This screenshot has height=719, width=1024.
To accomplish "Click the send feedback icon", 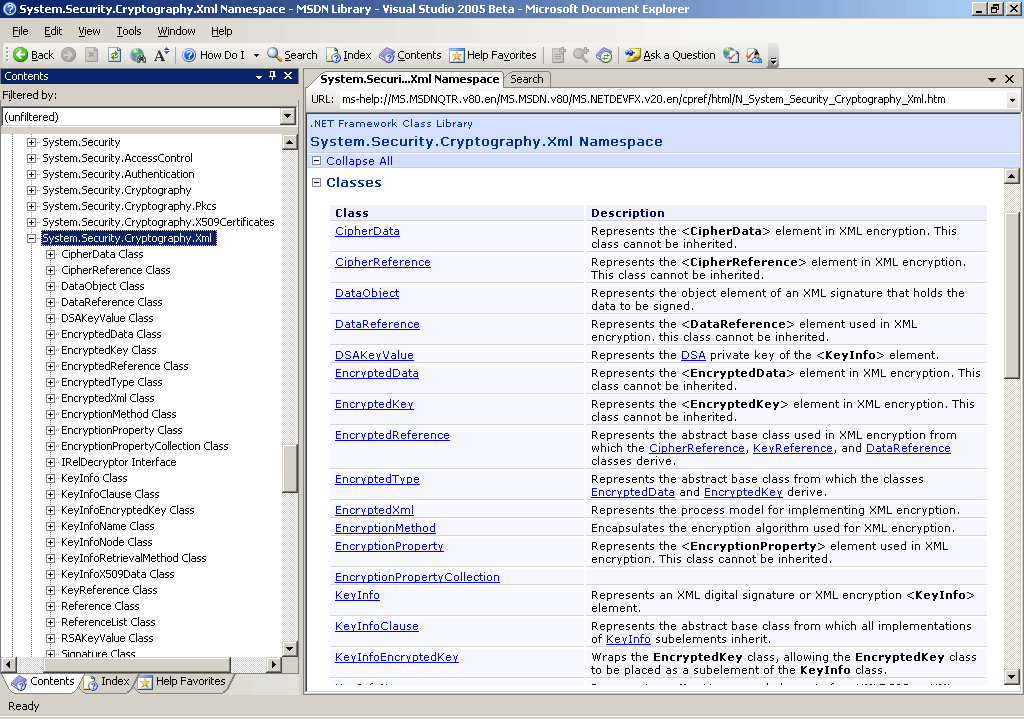I will point(754,55).
